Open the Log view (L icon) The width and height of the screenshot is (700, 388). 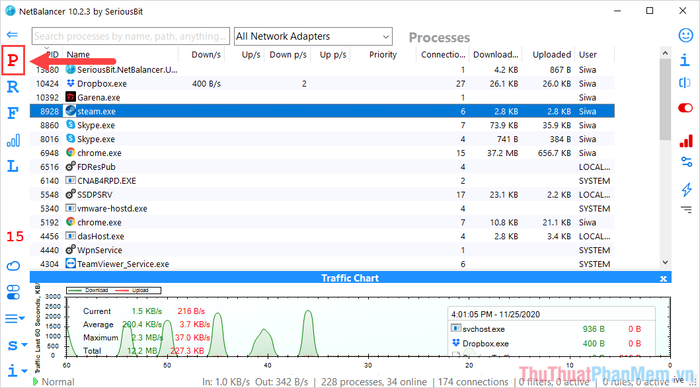(x=12, y=167)
